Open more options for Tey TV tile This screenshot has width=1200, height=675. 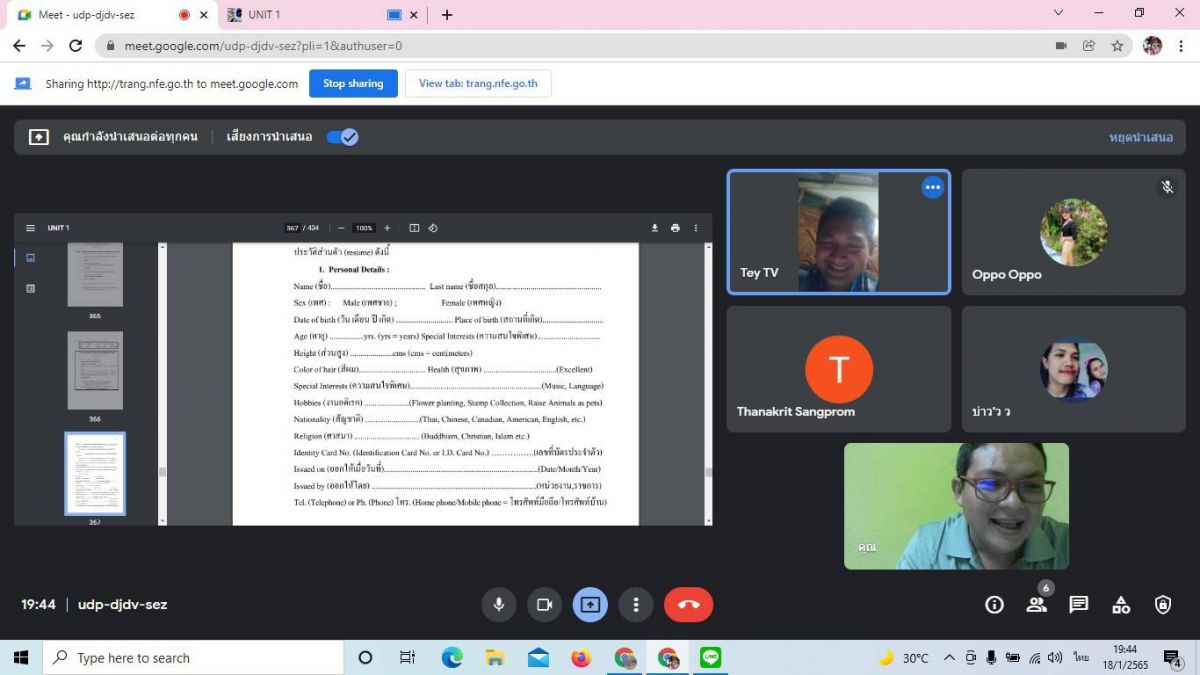(932, 187)
